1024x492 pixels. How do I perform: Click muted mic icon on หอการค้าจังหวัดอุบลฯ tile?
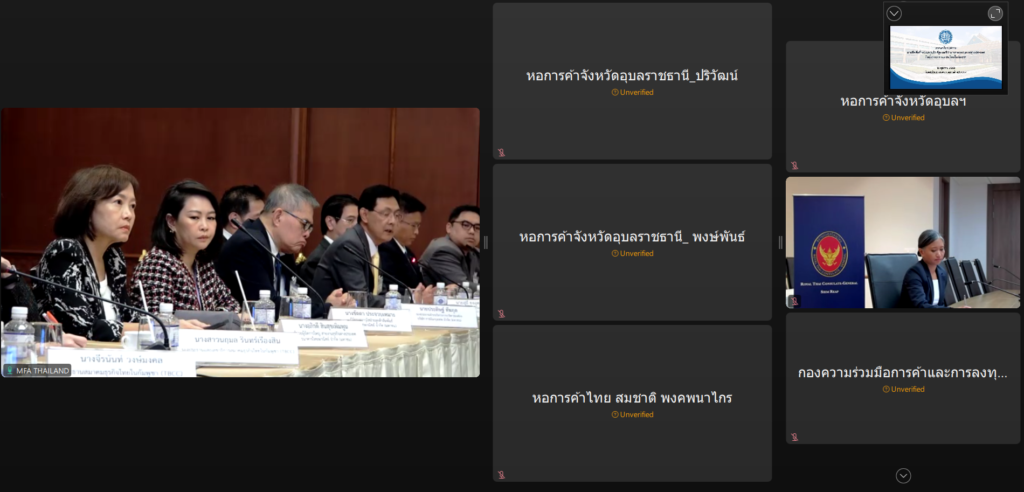pos(794,165)
